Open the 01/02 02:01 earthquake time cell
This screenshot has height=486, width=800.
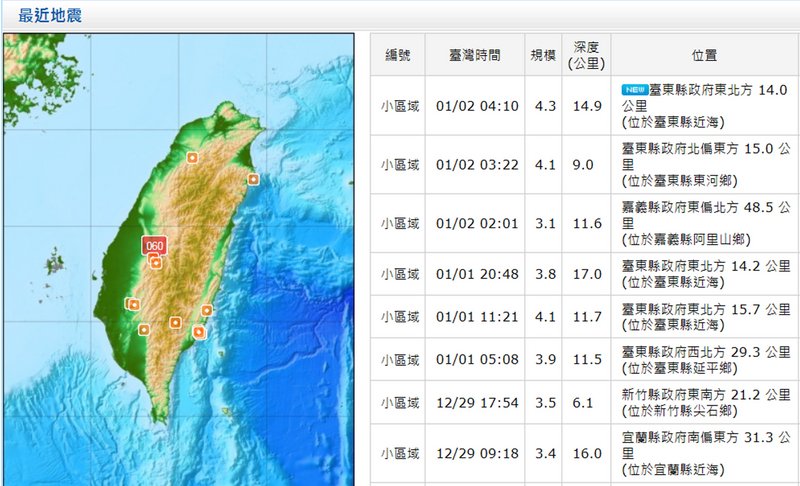pos(477,223)
